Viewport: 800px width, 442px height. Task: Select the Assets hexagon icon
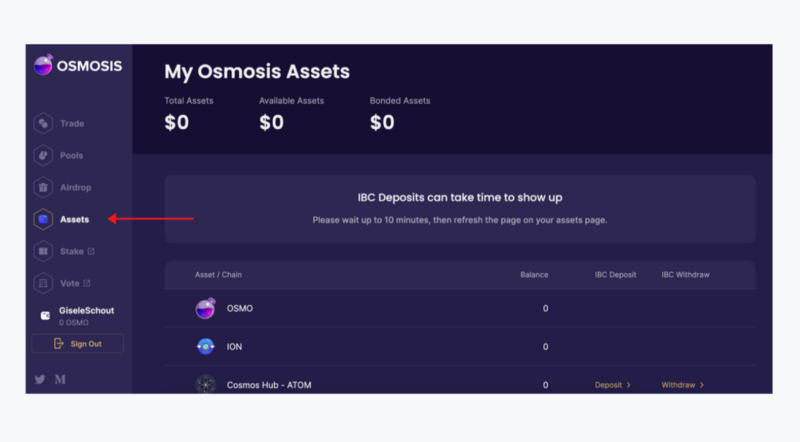point(43,219)
